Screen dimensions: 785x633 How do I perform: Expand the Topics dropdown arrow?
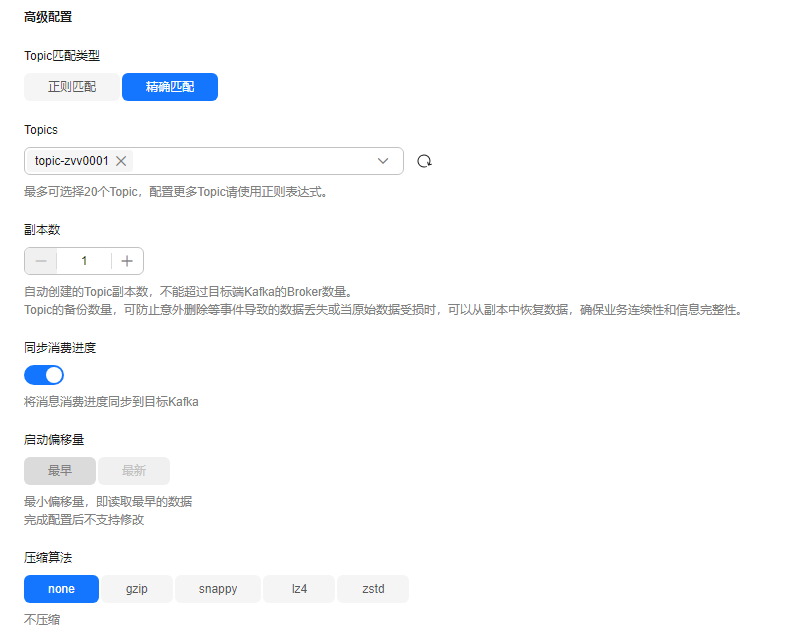383,161
